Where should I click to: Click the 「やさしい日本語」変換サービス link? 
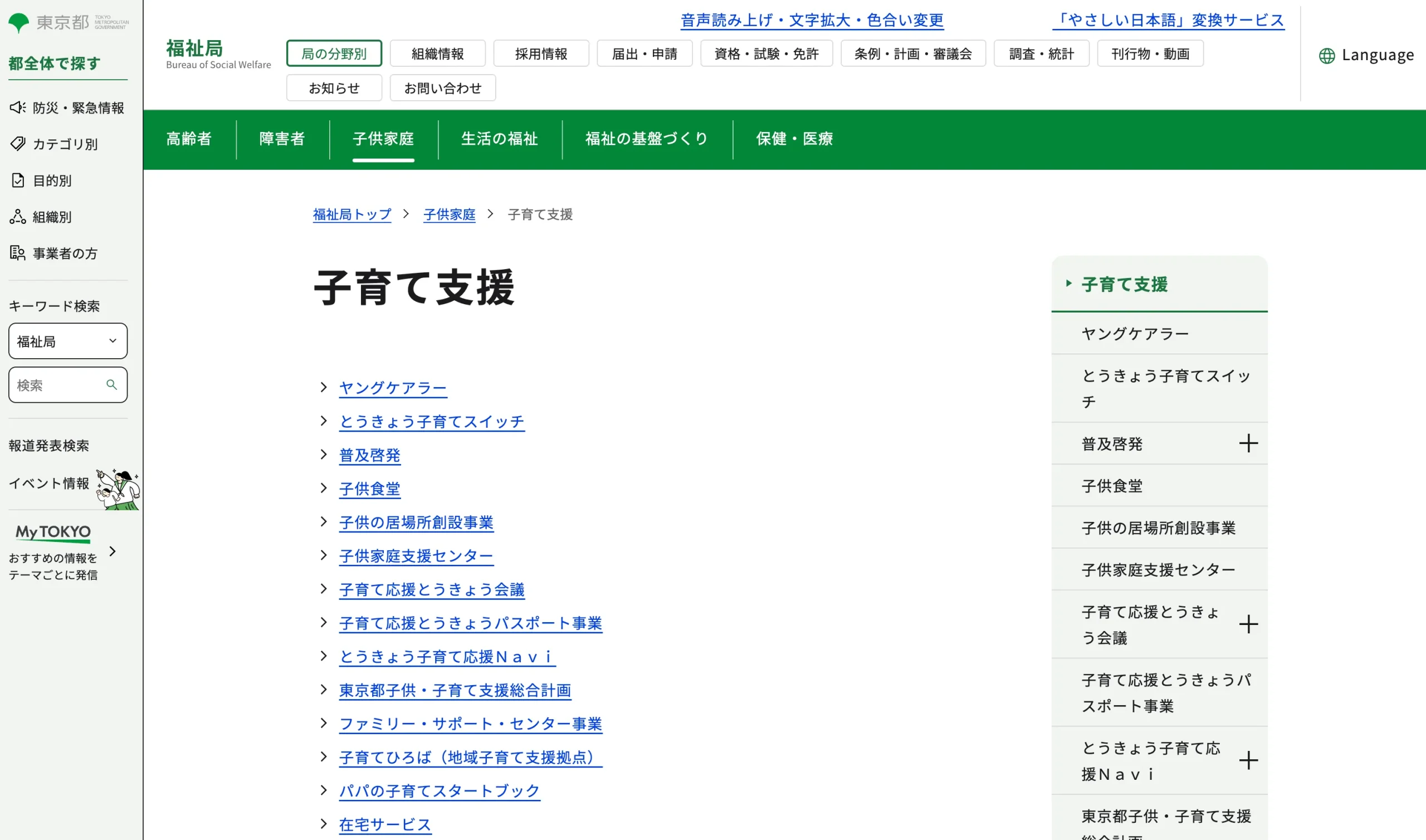1168,21
